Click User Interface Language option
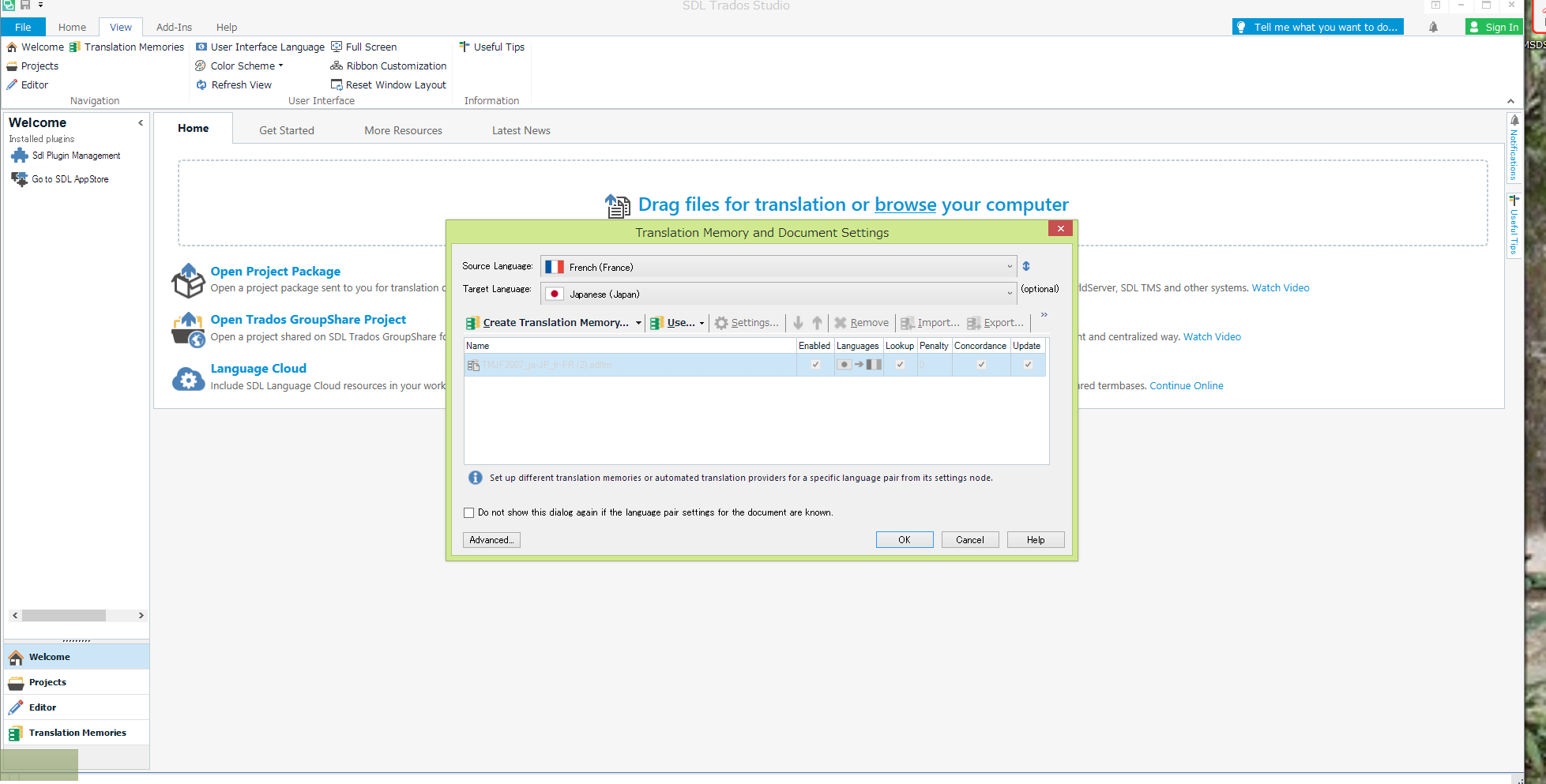The image size is (1546, 784). tap(260, 47)
